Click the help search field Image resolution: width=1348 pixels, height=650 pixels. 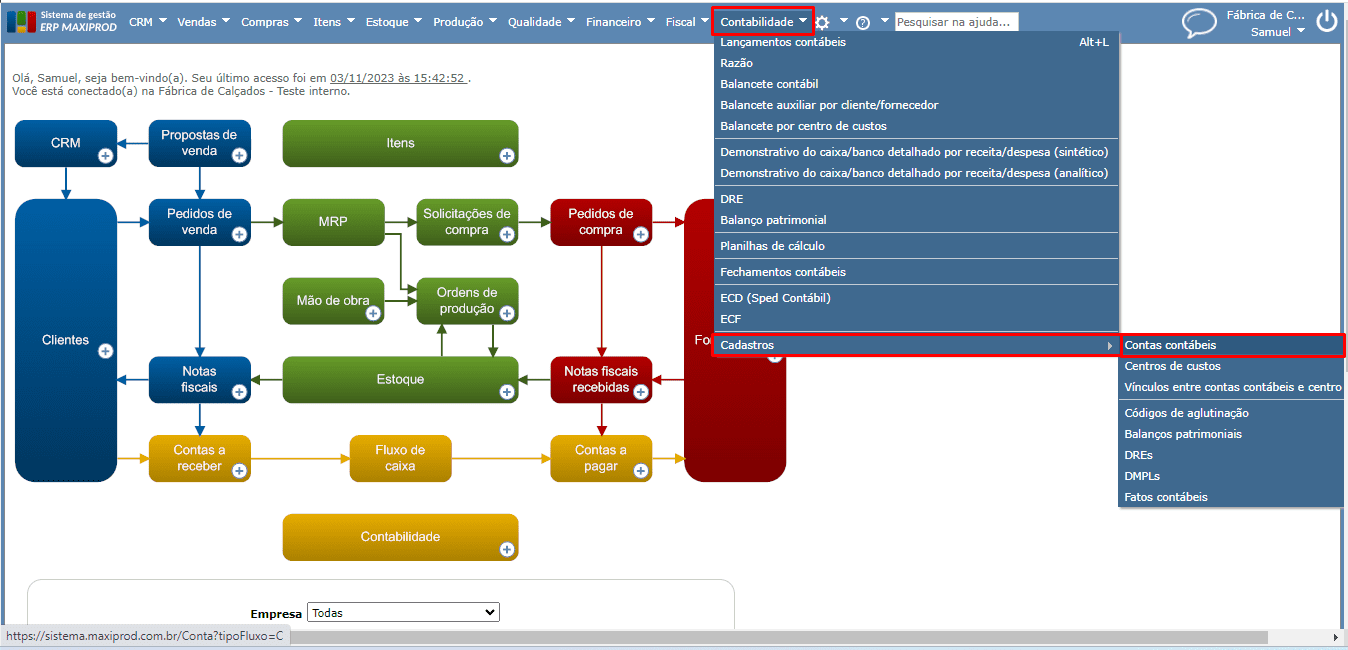956,22
